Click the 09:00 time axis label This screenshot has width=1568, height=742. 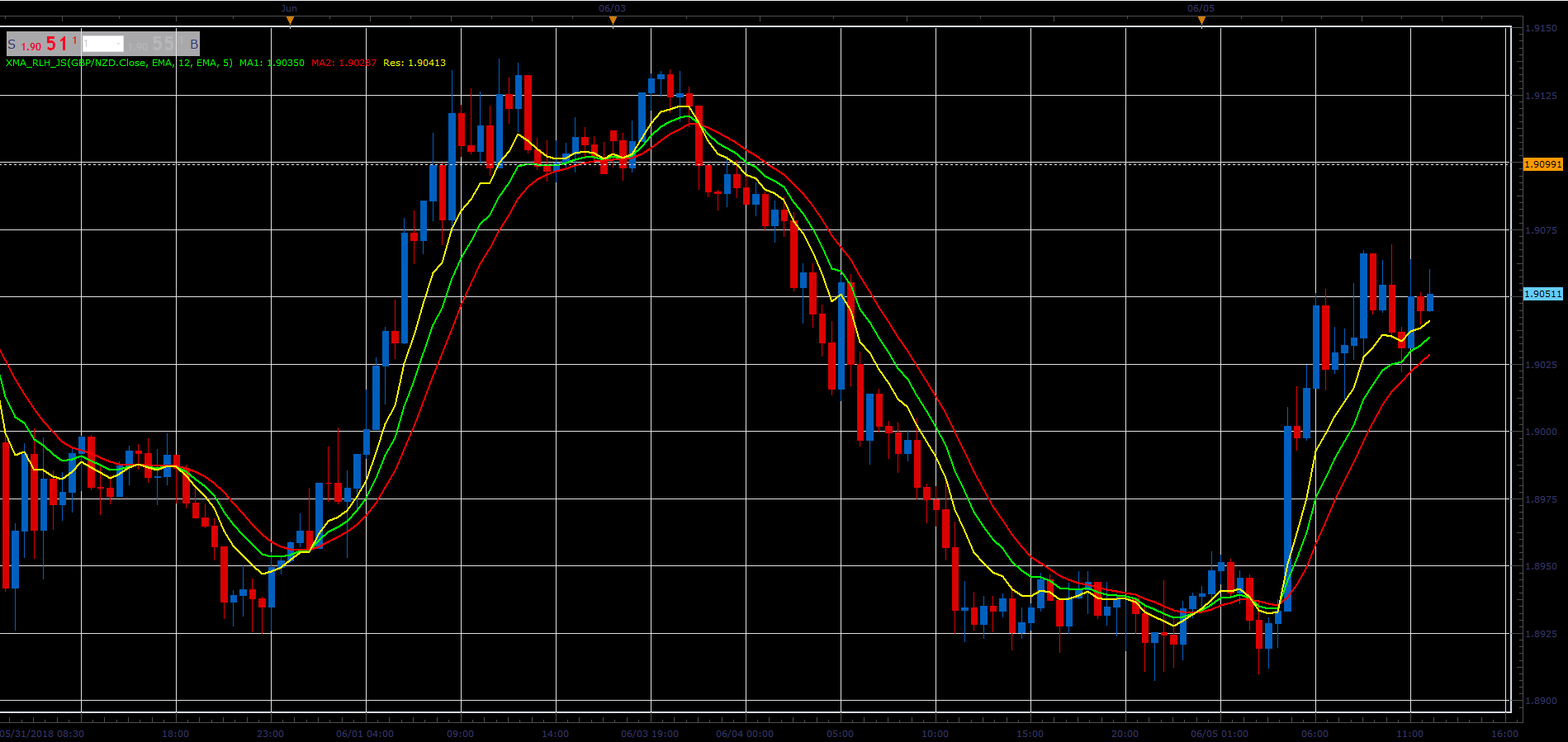point(460,734)
